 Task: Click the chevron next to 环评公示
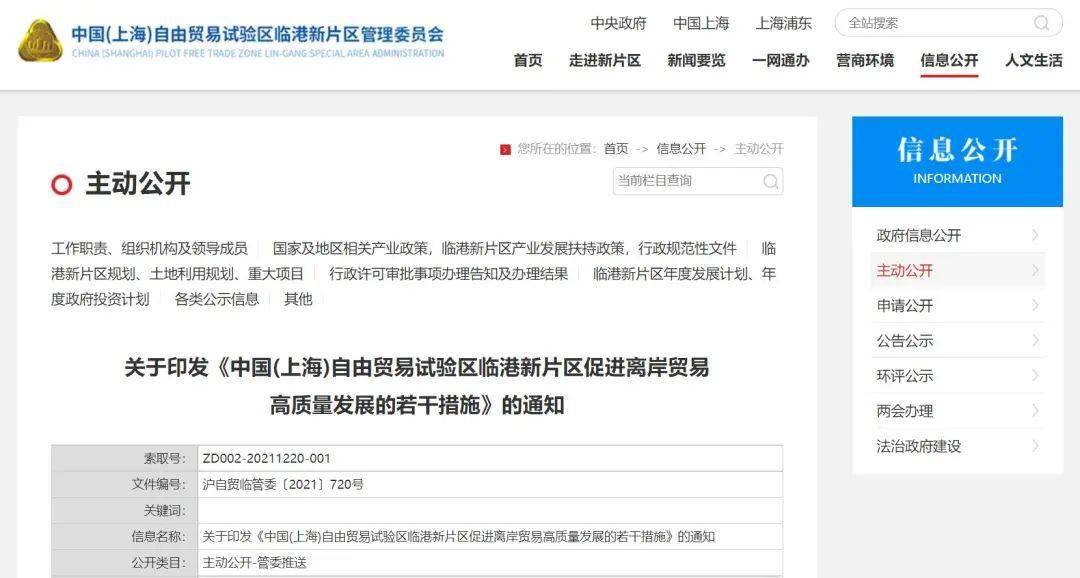(x=1035, y=375)
